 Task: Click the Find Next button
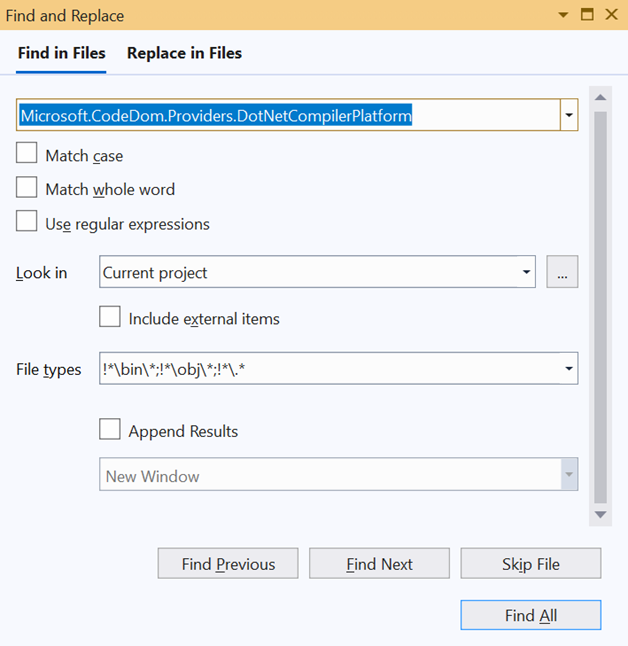379,564
